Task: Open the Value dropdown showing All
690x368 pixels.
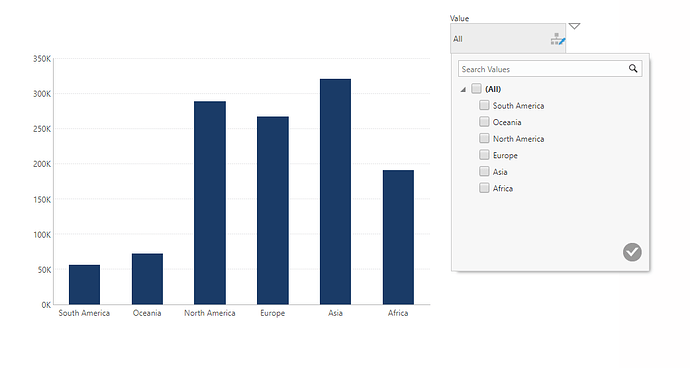Action: pos(508,39)
